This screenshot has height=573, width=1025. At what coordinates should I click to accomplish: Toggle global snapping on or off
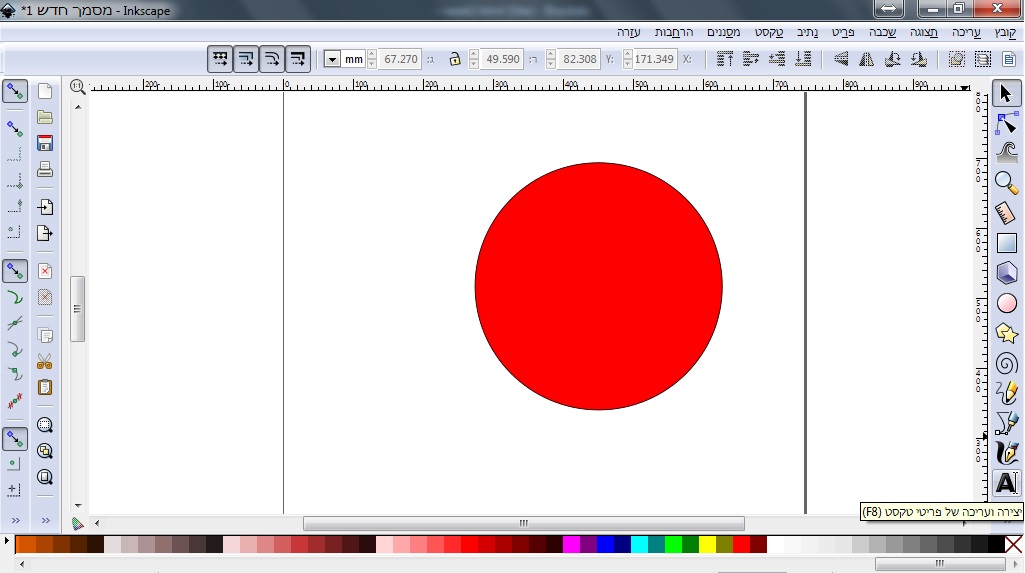coord(14,91)
